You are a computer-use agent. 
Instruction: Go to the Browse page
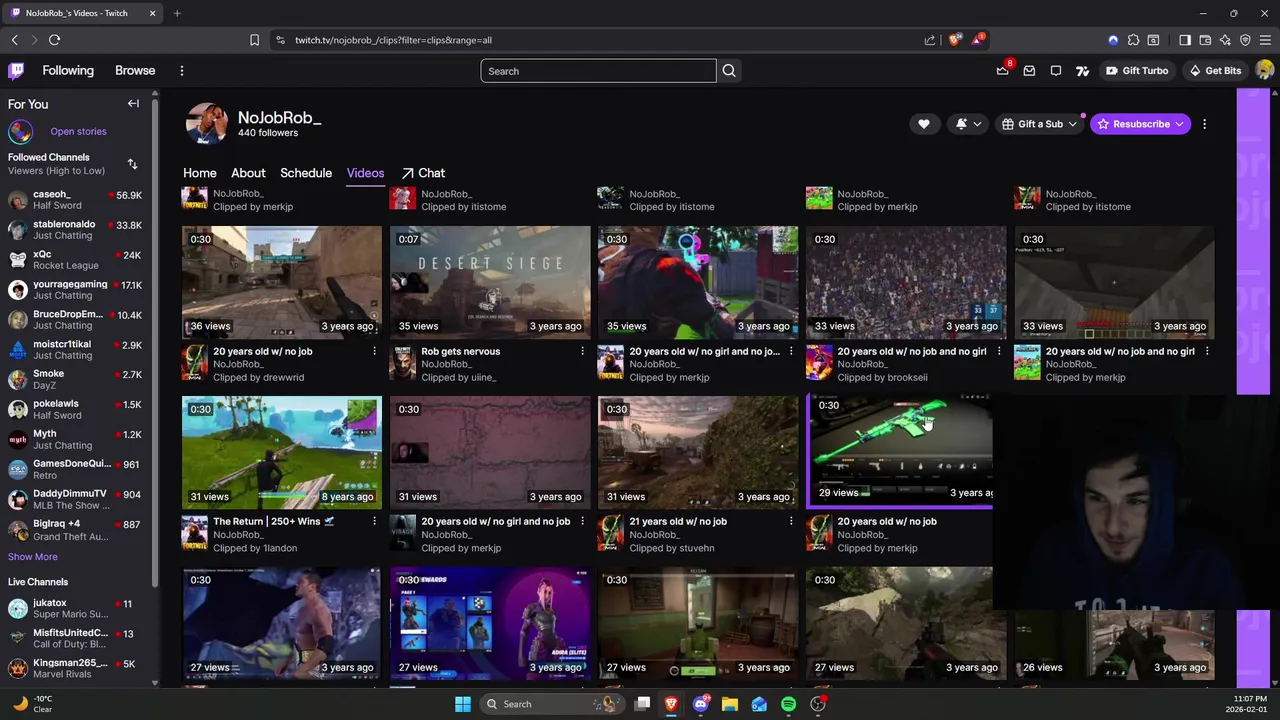pyautogui.click(x=135, y=71)
